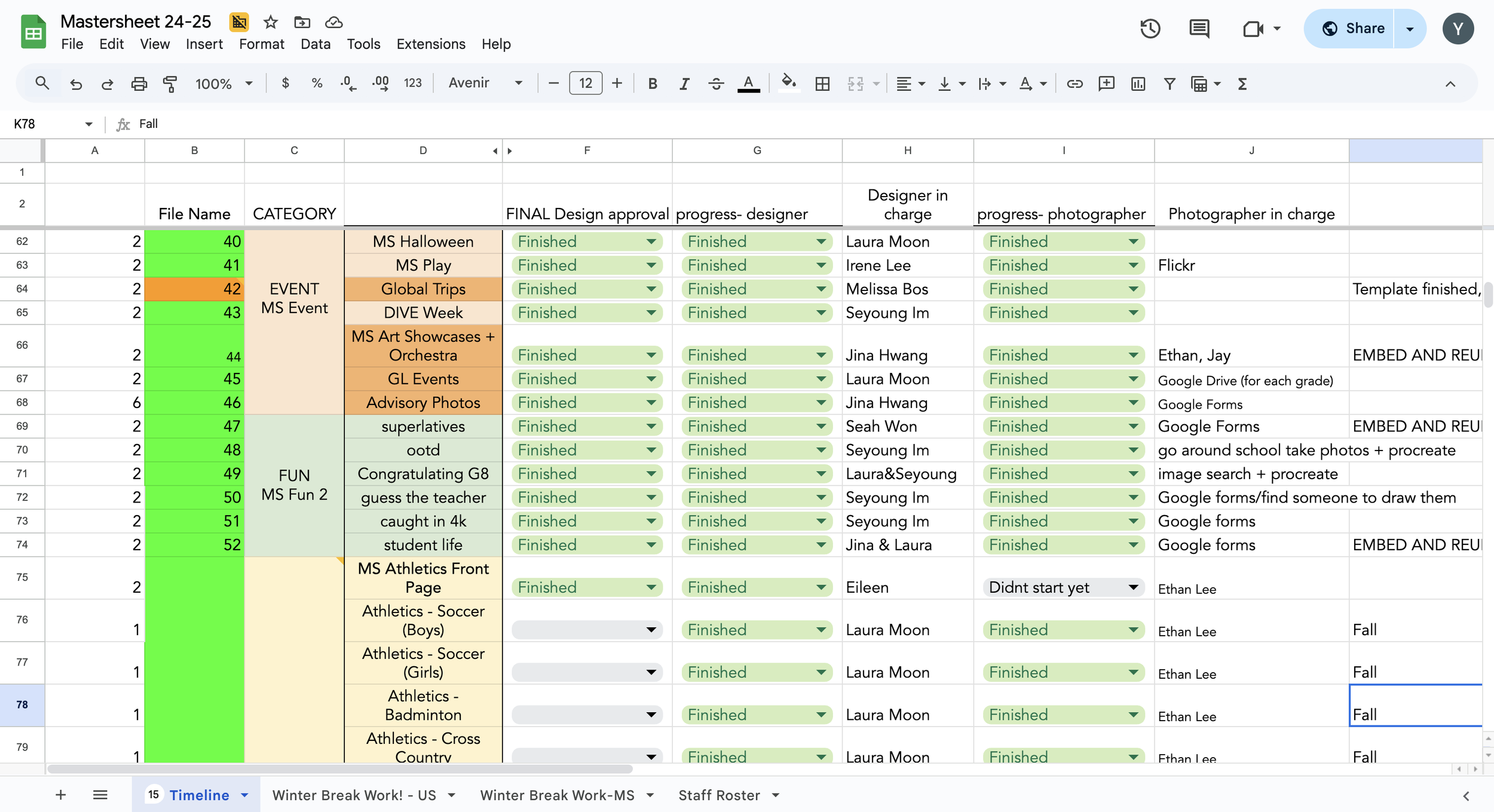Viewport: 1494px width, 812px height.
Task: Click the create filter icon
Action: click(x=1170, y=84)
